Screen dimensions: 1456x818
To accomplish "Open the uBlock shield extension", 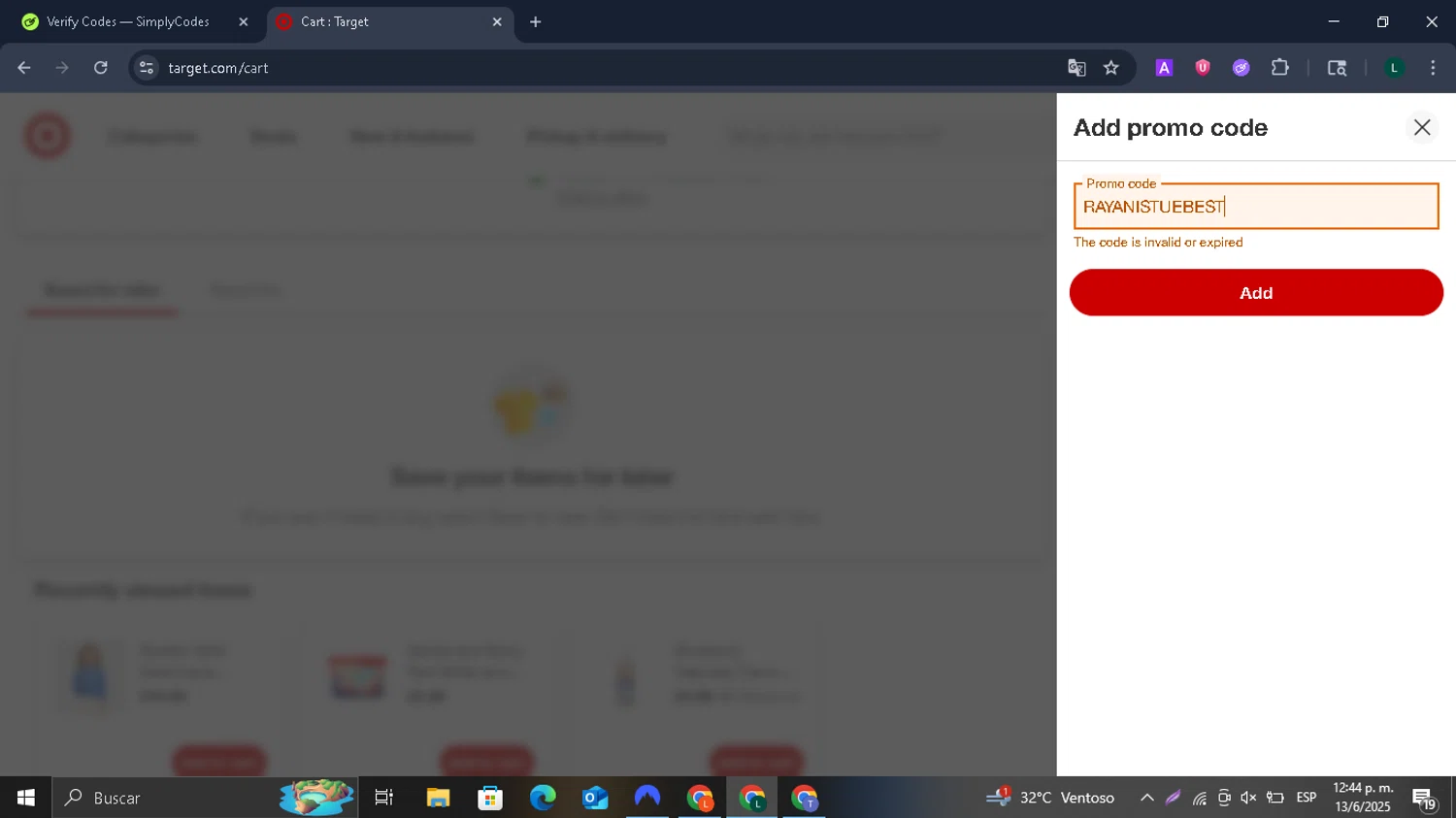I will click(1203, 68).
